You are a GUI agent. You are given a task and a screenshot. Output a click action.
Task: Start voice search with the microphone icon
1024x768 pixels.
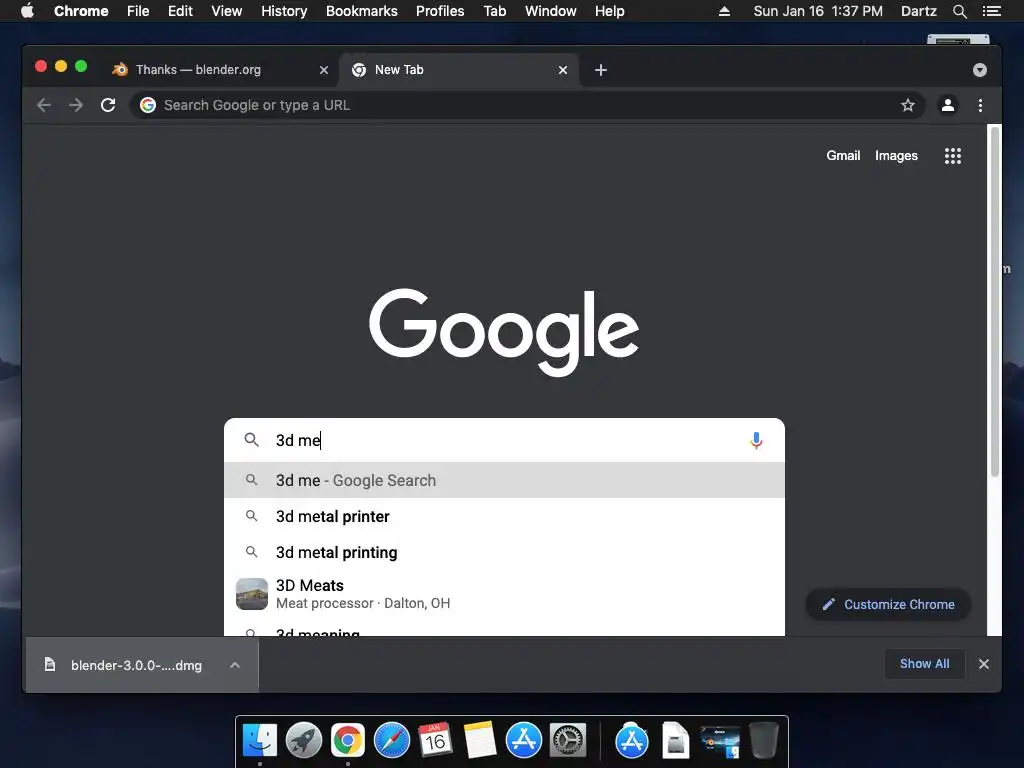click(x=756, y=440)
